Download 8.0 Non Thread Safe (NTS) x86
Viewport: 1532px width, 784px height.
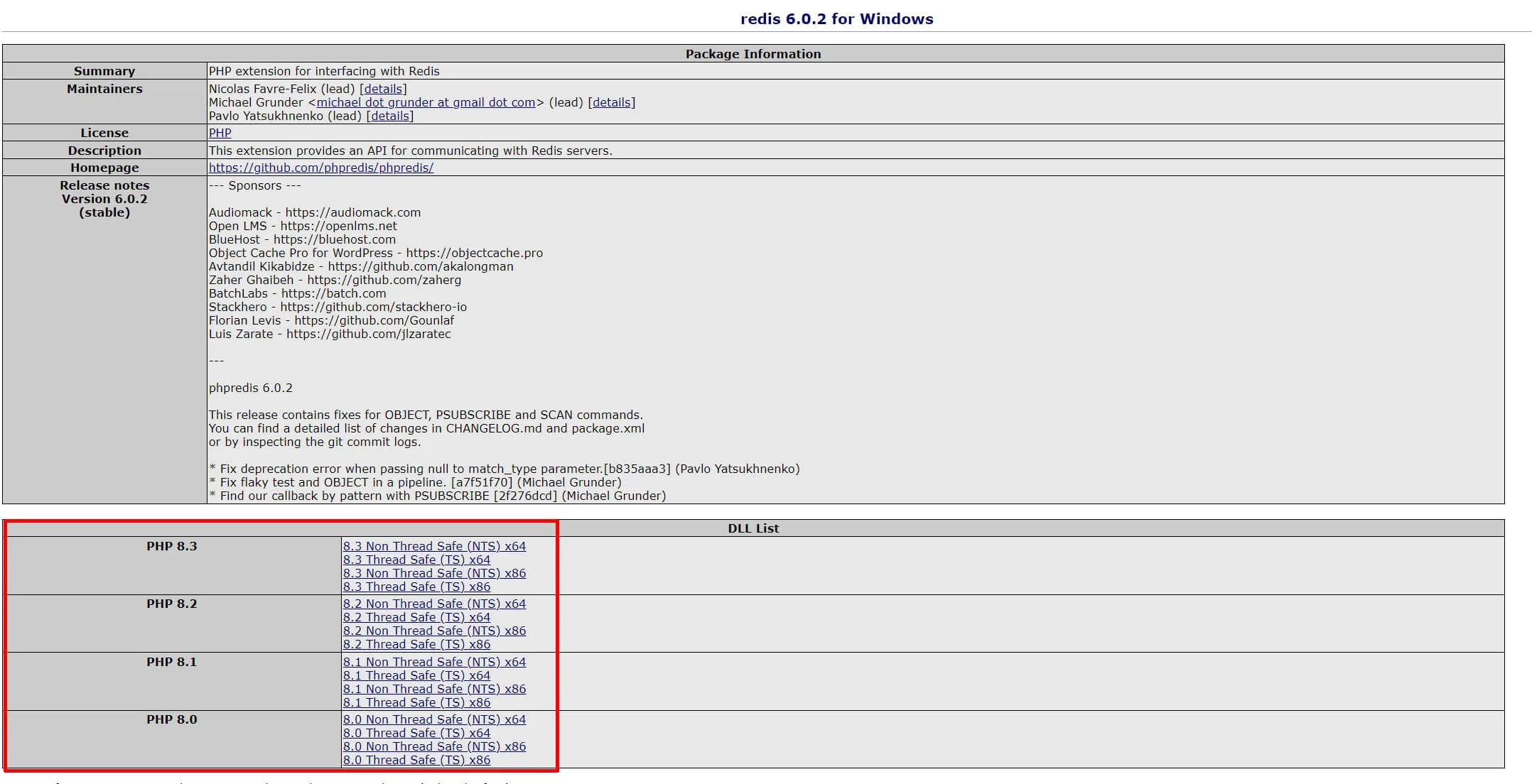point(434,746)
